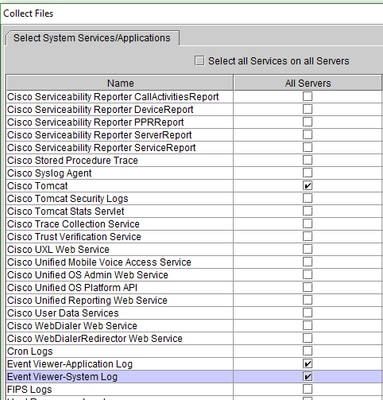The height and width of the screenshot is (400, 383).
Task: Enable Cisco WebDialerRedirector Web Service checkbox
Action: pyautogui.click(x=308, y=338)
